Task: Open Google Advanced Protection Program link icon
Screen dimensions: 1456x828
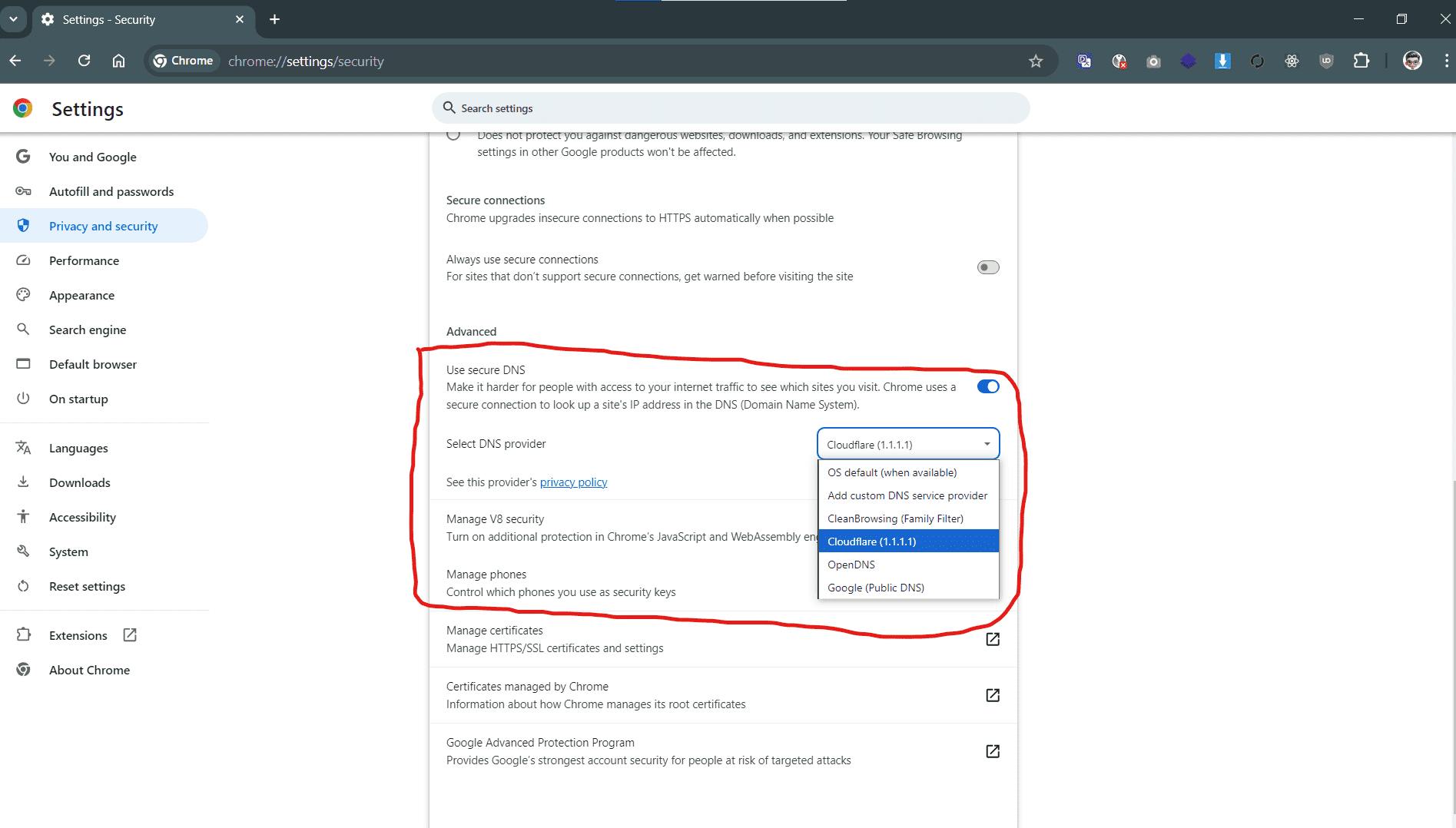Action: 993,751
